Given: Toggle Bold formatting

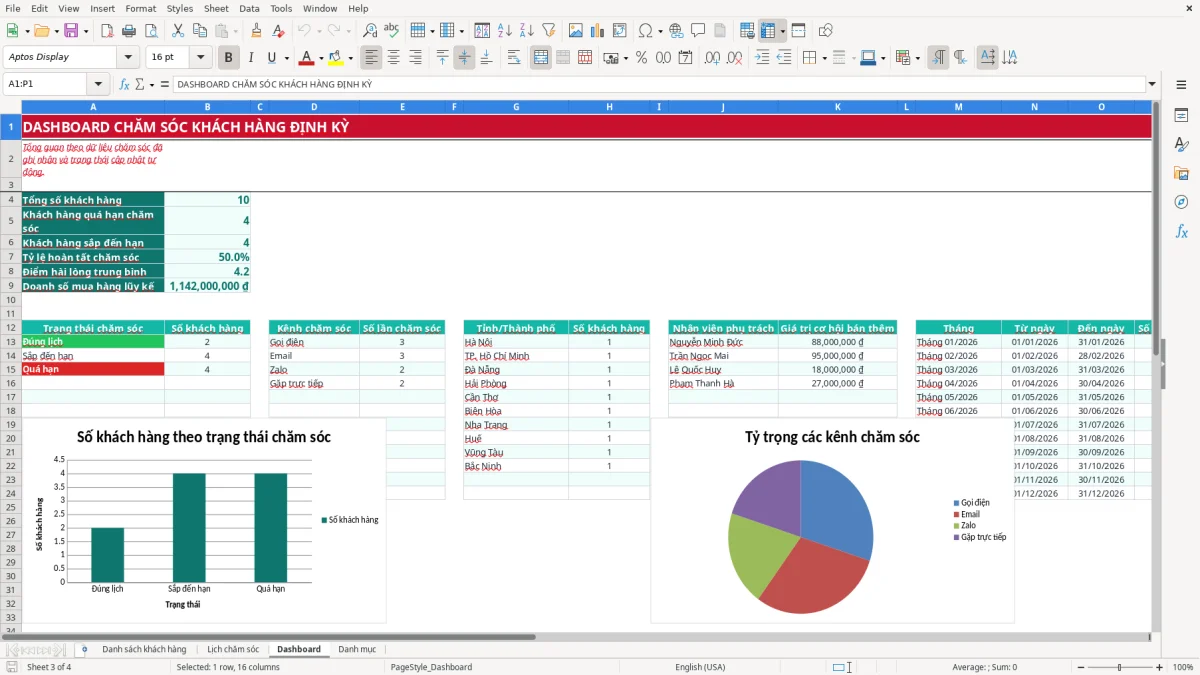Looking at the screenshot, I should [x=229, y=57].
